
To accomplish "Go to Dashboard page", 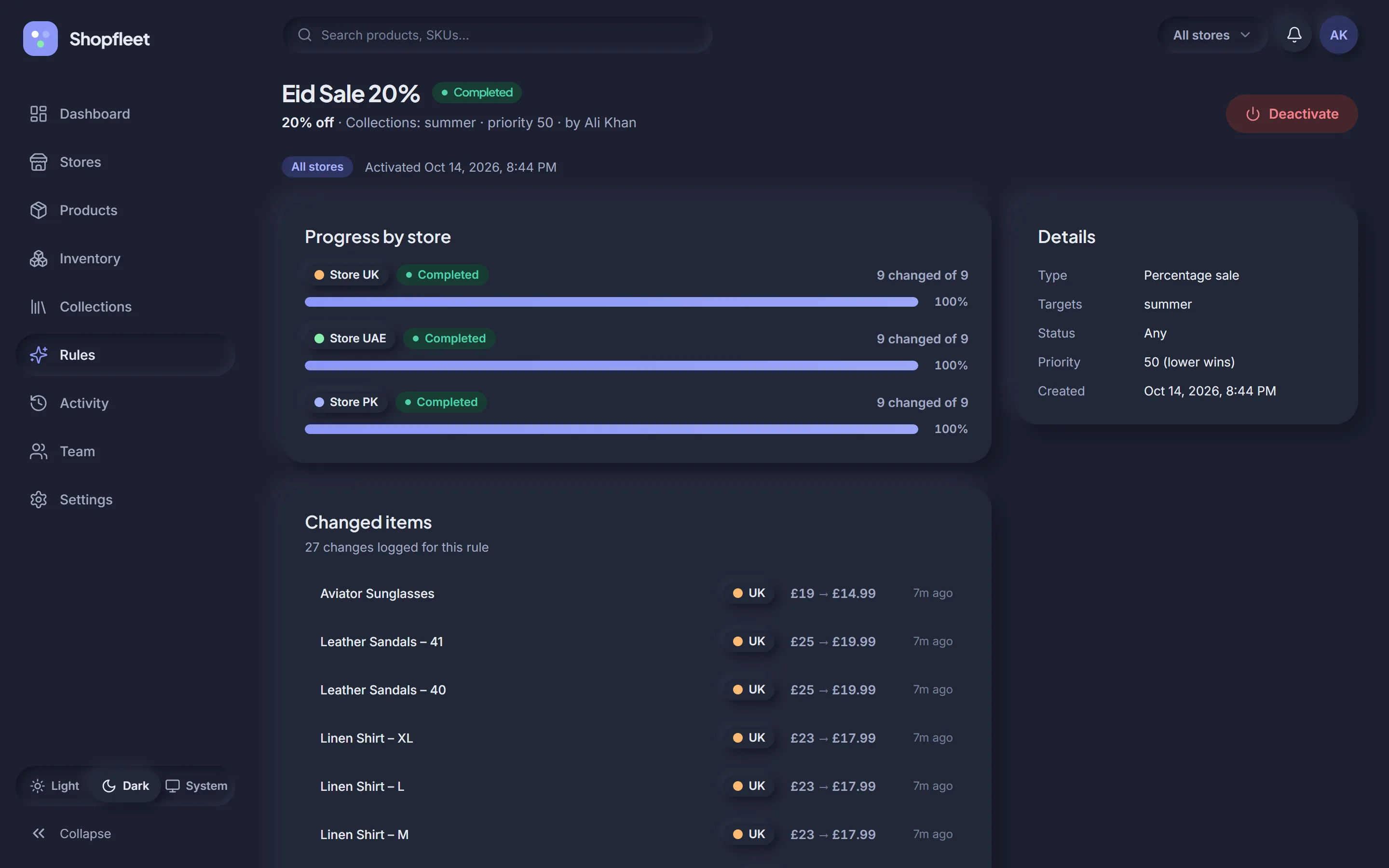I will 125,114.
